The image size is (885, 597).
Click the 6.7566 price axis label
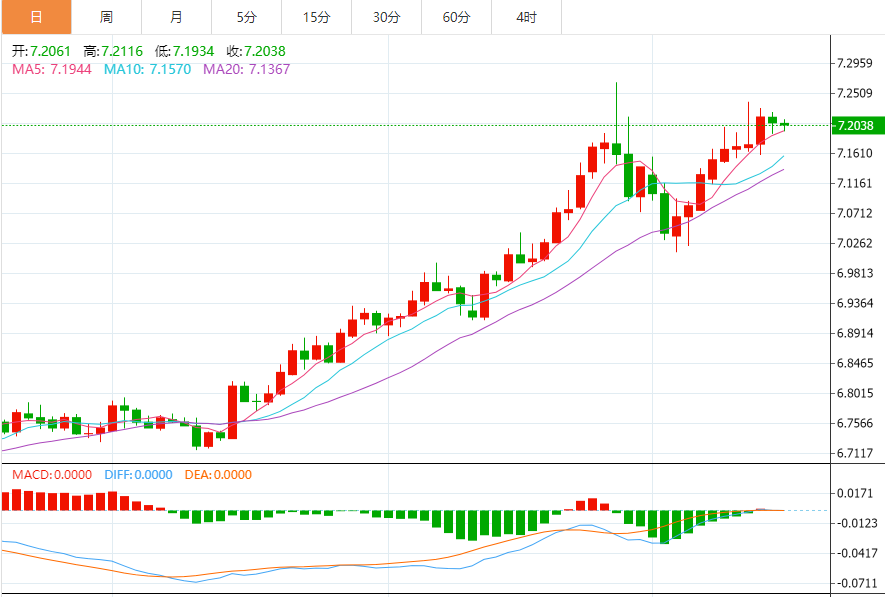click(x=855, y=423)
